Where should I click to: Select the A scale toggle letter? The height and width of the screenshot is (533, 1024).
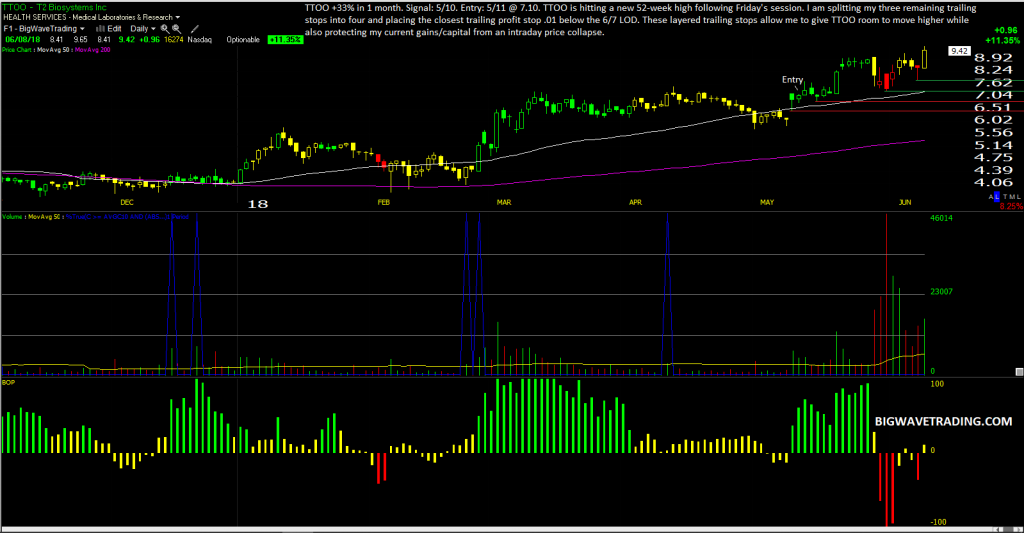click(991, 197)
